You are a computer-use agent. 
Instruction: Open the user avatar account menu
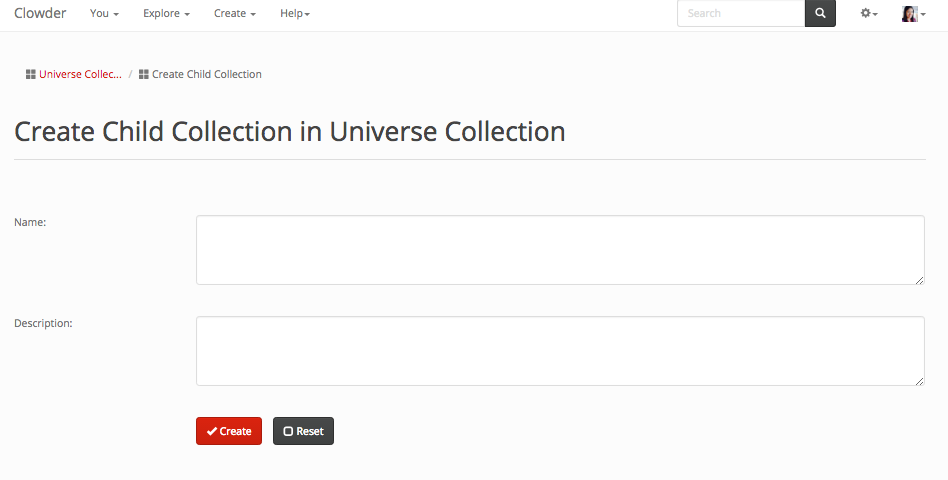click(914, 14)
